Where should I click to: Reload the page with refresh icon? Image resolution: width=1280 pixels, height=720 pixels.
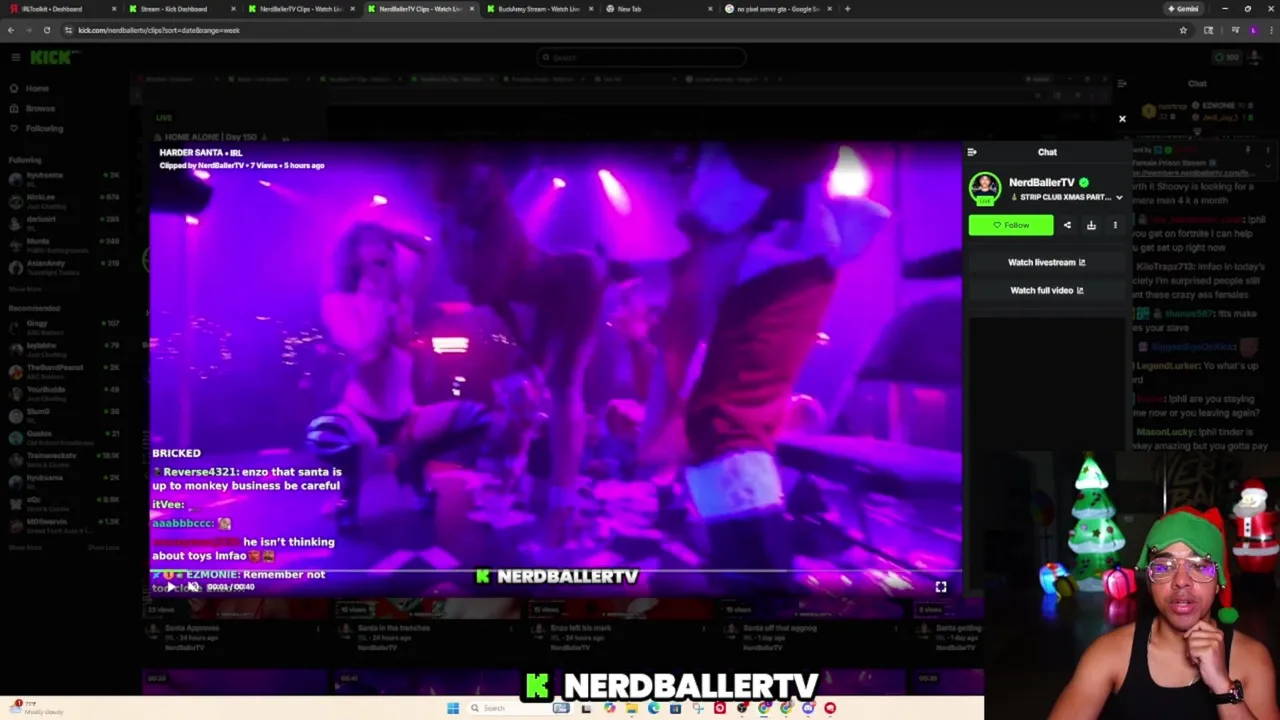(46, 30)
